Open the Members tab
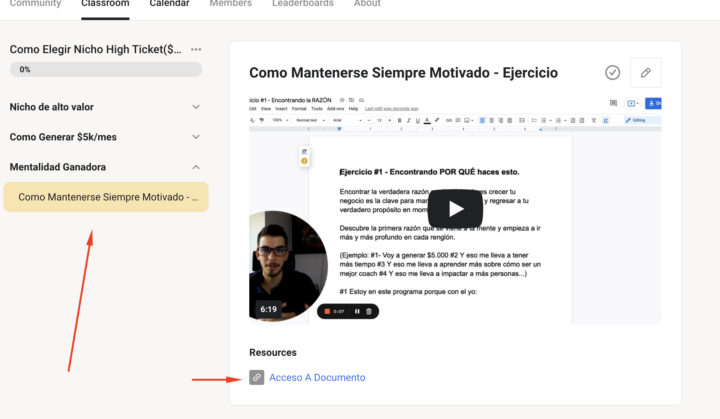Viewport: 720px width, 419px height. 231,4
